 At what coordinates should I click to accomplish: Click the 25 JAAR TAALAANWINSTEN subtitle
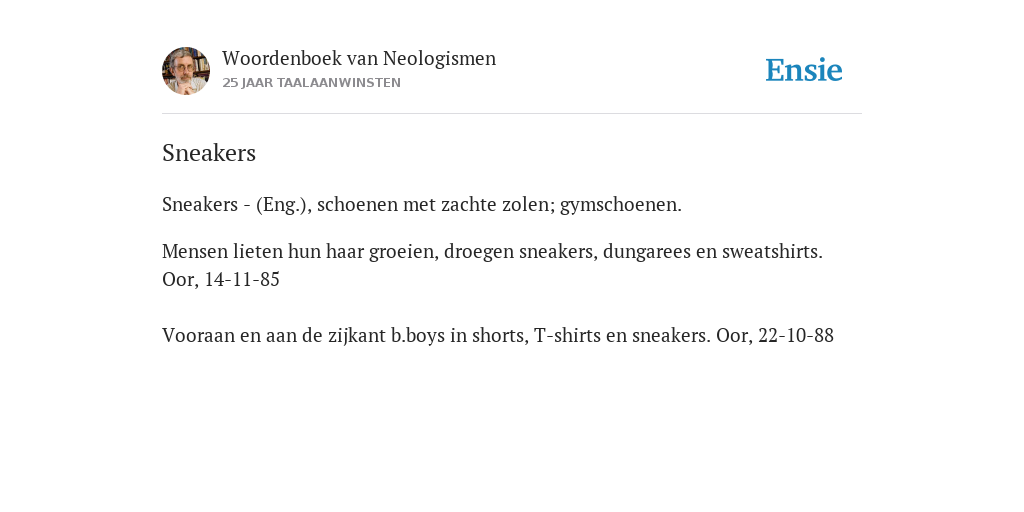312,83
